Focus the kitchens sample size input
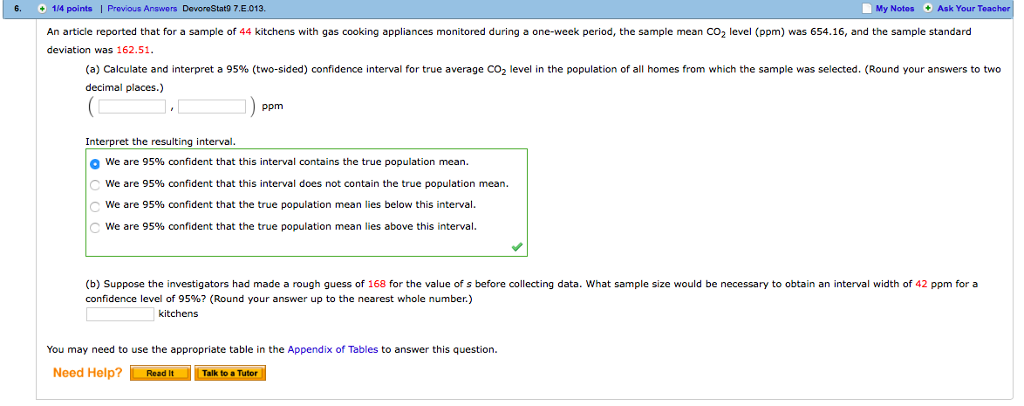 [x=120, y=314]
